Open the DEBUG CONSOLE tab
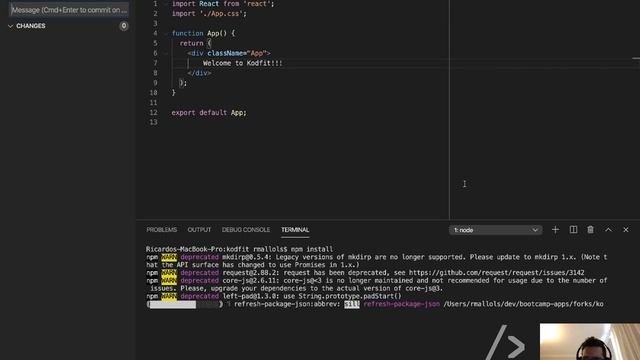 [x=246, y=230]
